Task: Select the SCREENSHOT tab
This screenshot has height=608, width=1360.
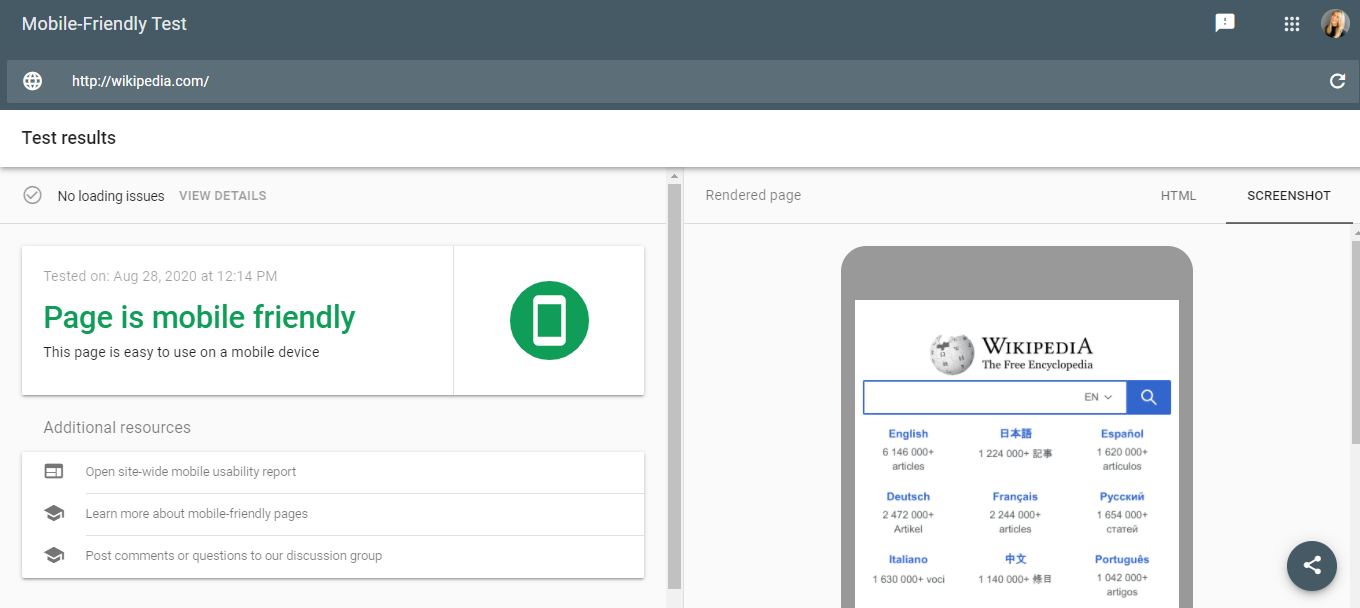Action: [x=1288, y=196]
